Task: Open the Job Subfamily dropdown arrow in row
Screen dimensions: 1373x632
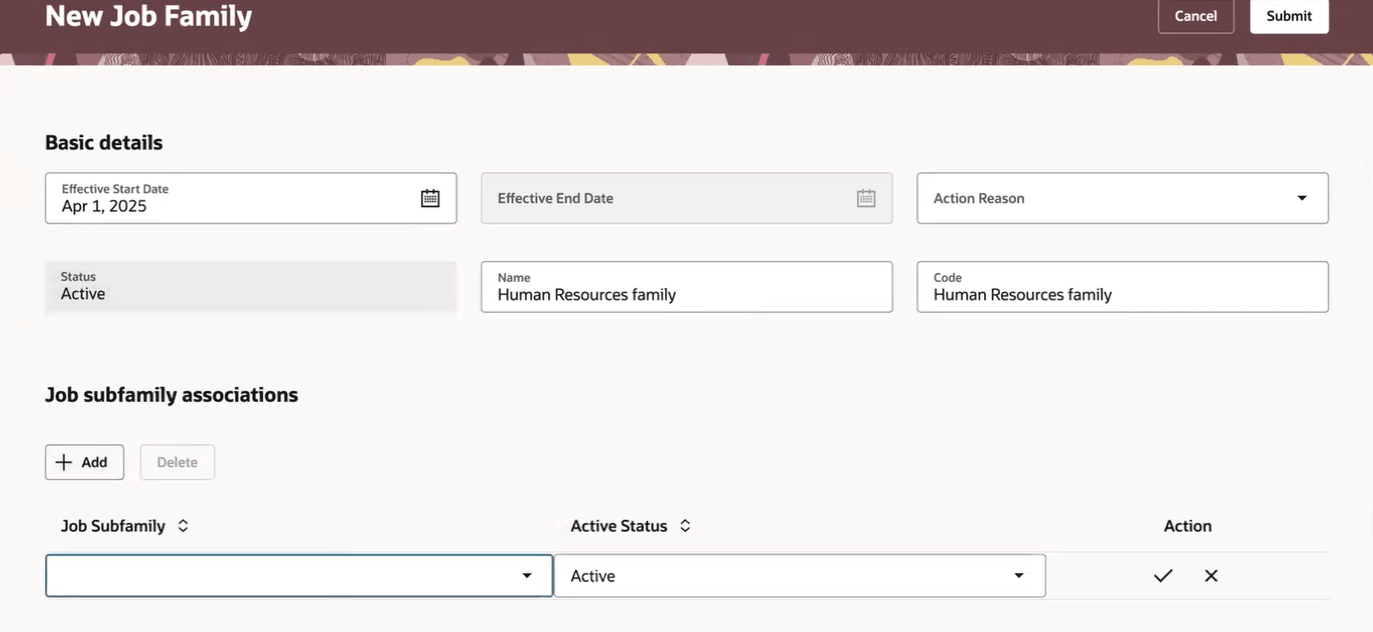Action: tap(527, 576)
